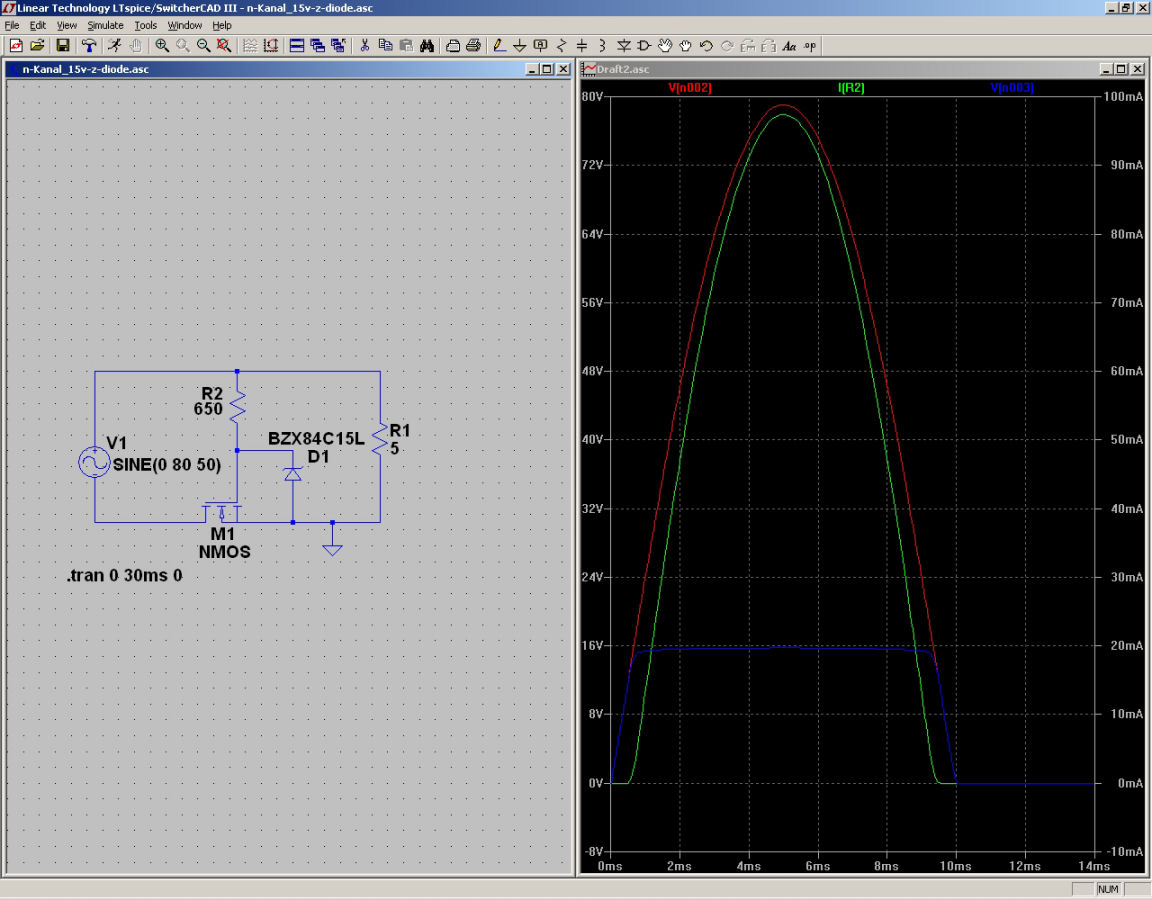
Task: Open the Control Panel hammer icon
Action: (89, 46)
